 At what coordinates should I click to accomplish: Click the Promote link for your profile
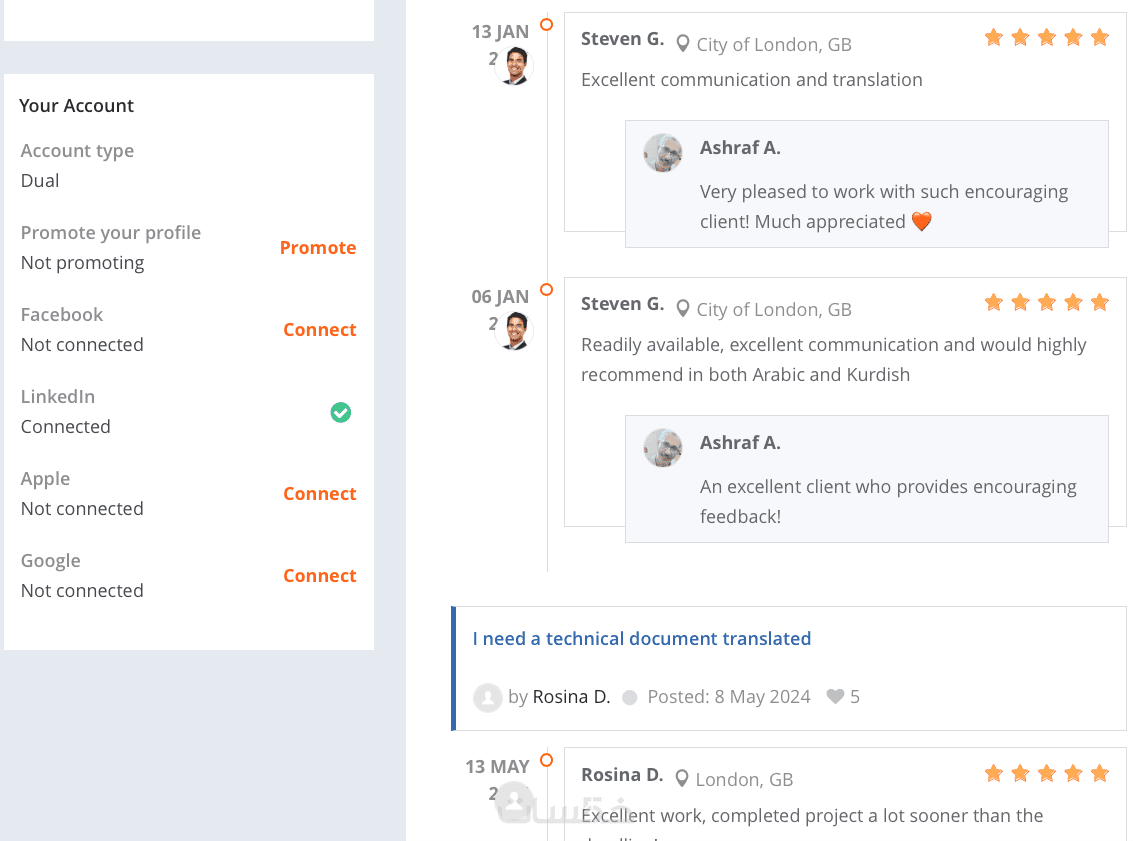(x=318, y=248)
